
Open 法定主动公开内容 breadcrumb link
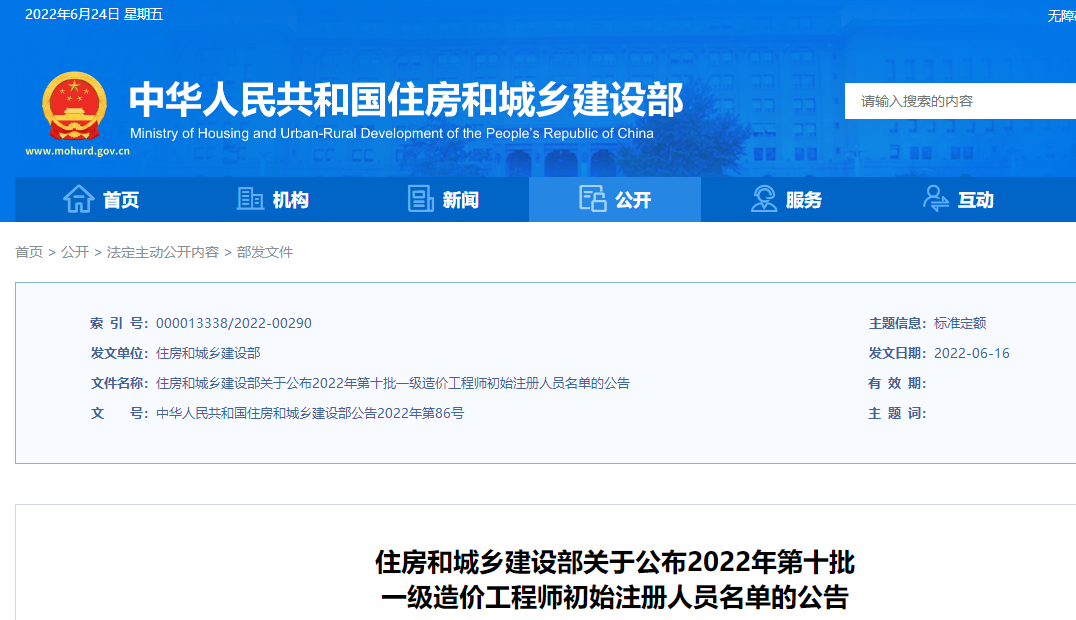pyautogui.click(x=163, y=252)
